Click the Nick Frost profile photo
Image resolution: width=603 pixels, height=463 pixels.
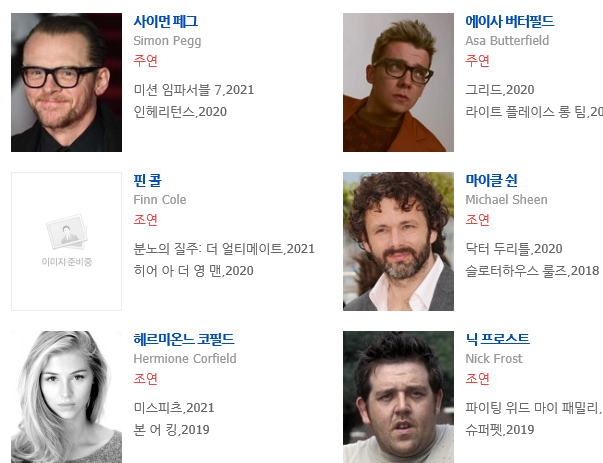pyautogui.click(x=398, y=397)
